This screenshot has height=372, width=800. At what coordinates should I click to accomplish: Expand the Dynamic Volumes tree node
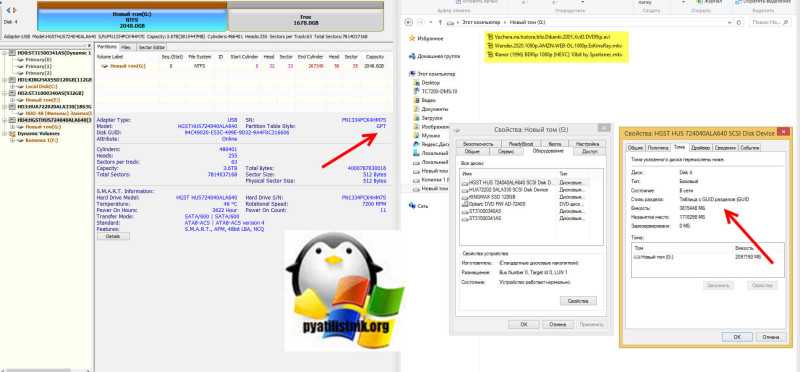click(x=5, y=133)
